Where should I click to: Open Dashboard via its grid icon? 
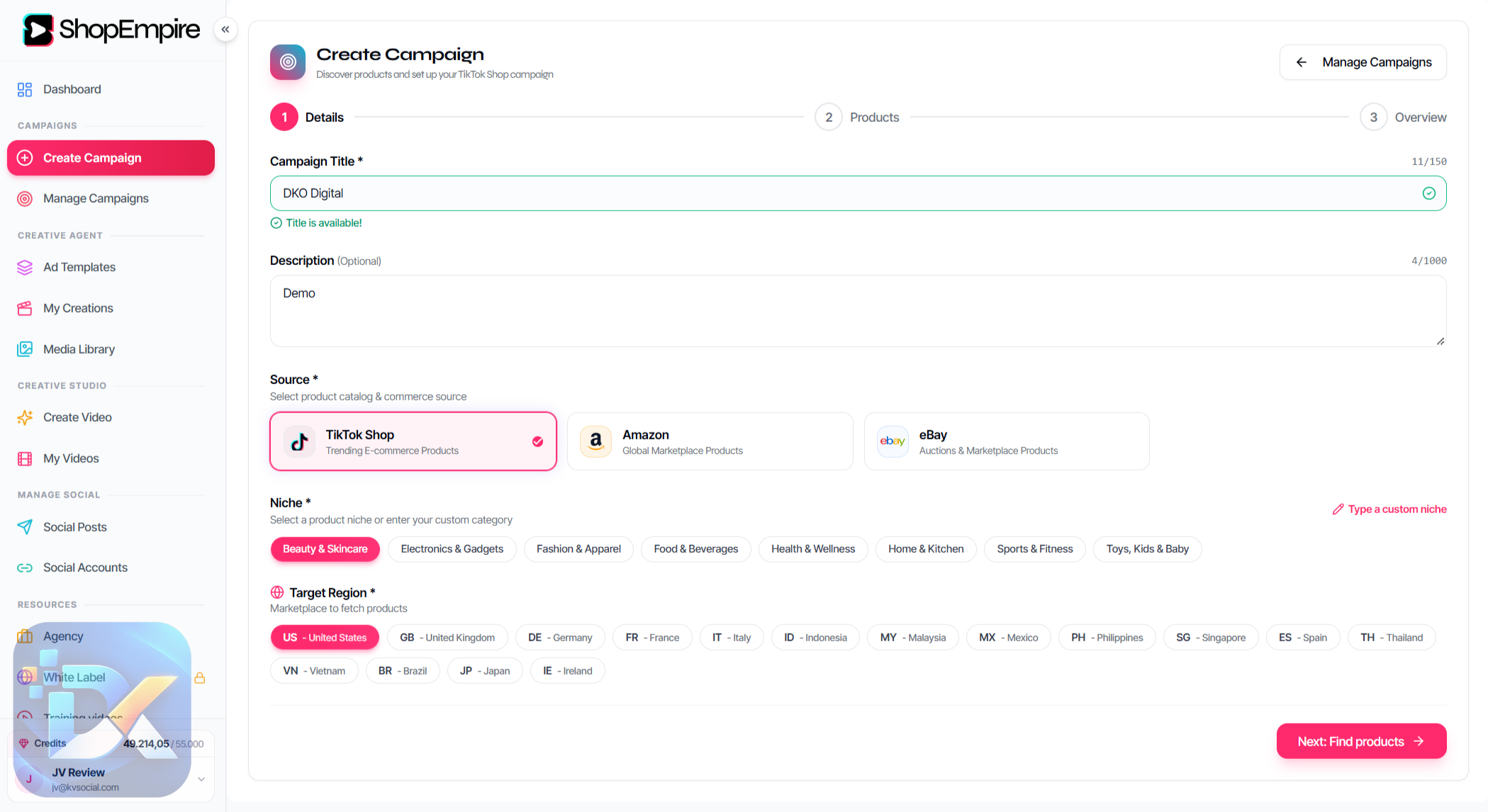25,89
